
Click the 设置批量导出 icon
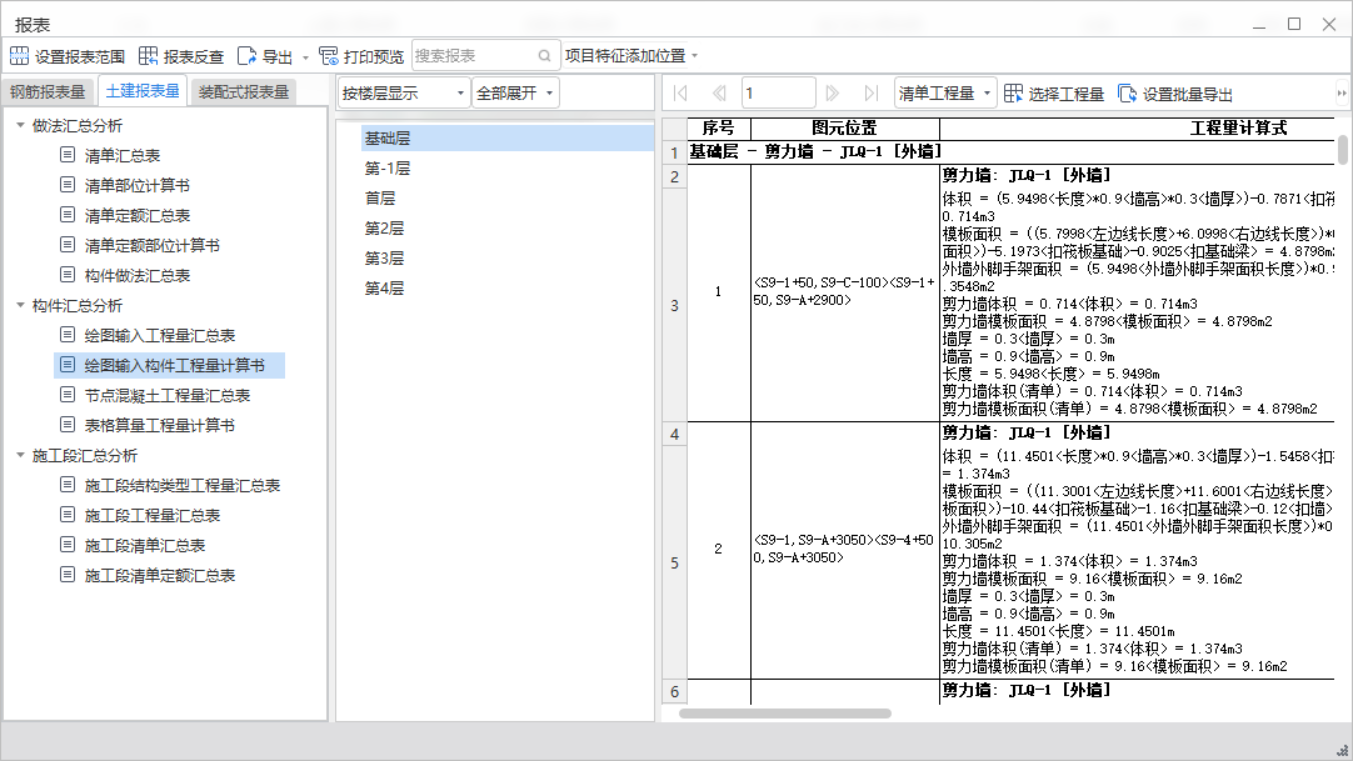click(1127, 93)
